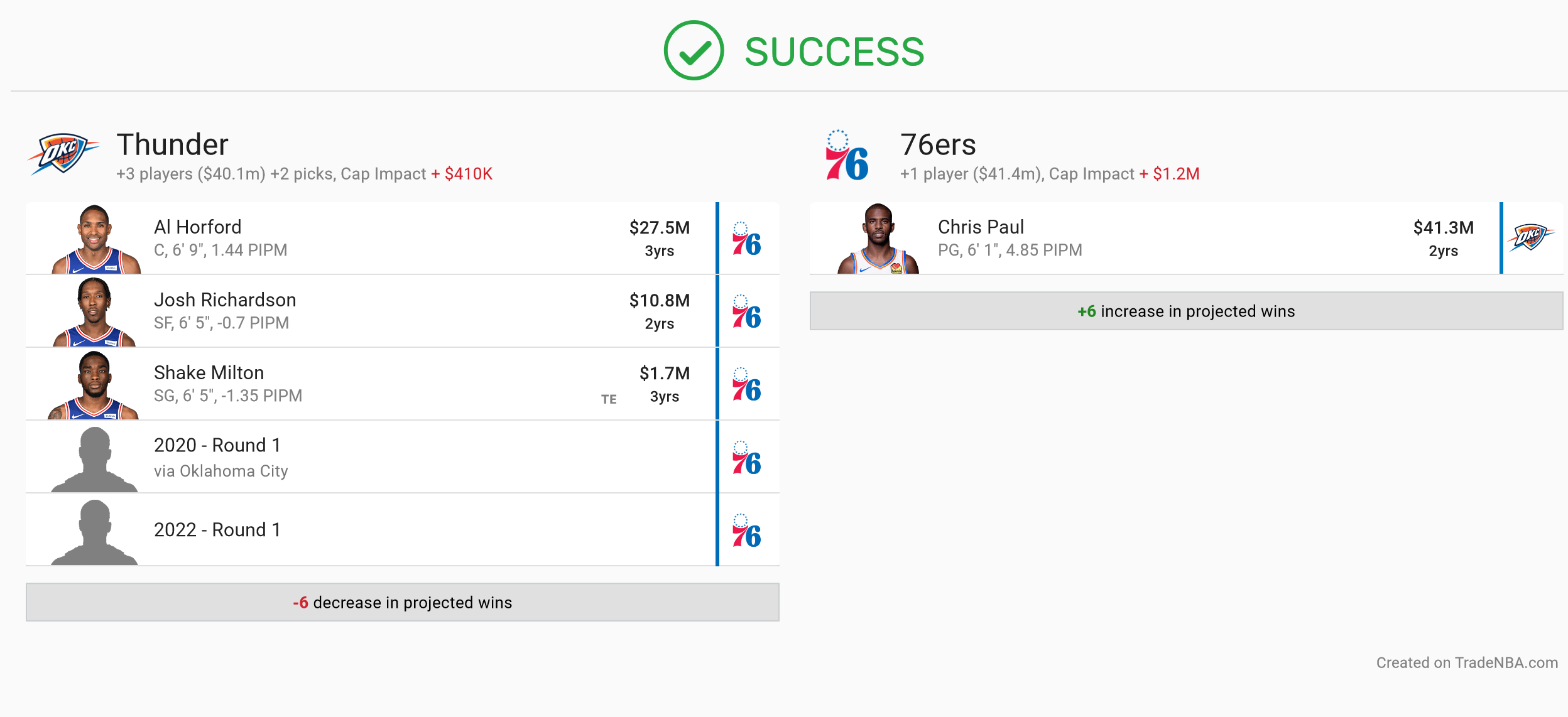Screen dimensions: 1568x717
Task: Click the -6 decrease in projected wins bar
Action: 403,602
